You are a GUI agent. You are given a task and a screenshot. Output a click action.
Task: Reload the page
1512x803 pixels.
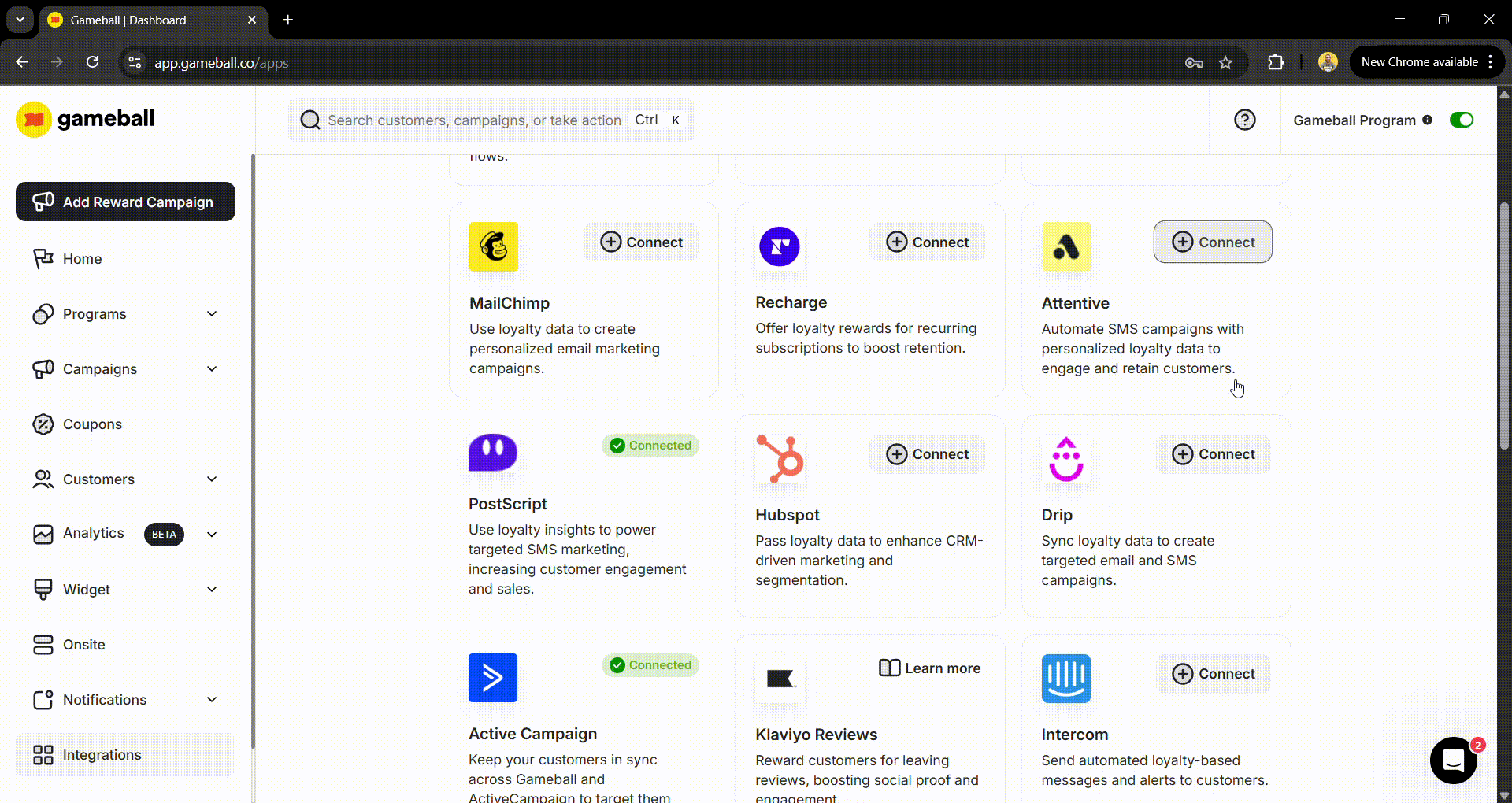(x=92, y=62)
